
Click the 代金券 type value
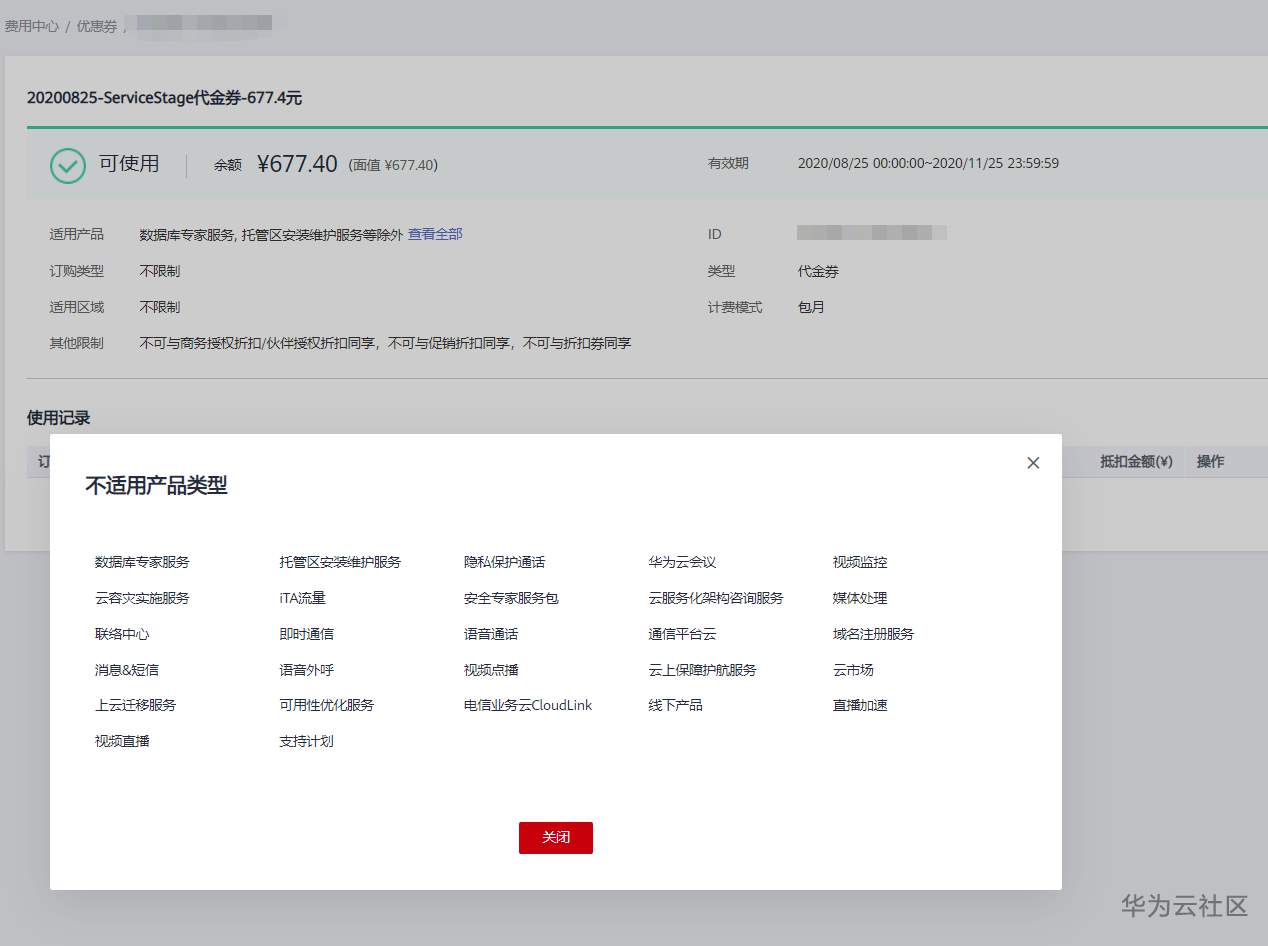point(818,271)
